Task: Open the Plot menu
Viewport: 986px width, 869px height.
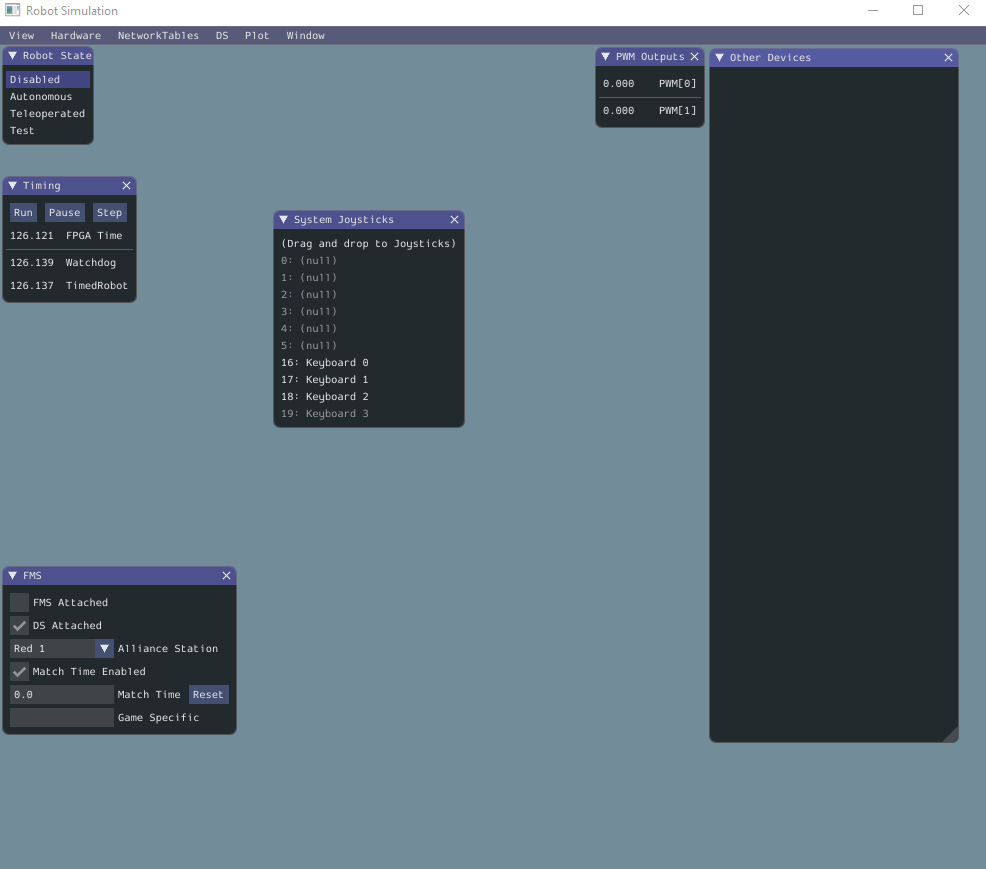Action: tap(257, 35)
